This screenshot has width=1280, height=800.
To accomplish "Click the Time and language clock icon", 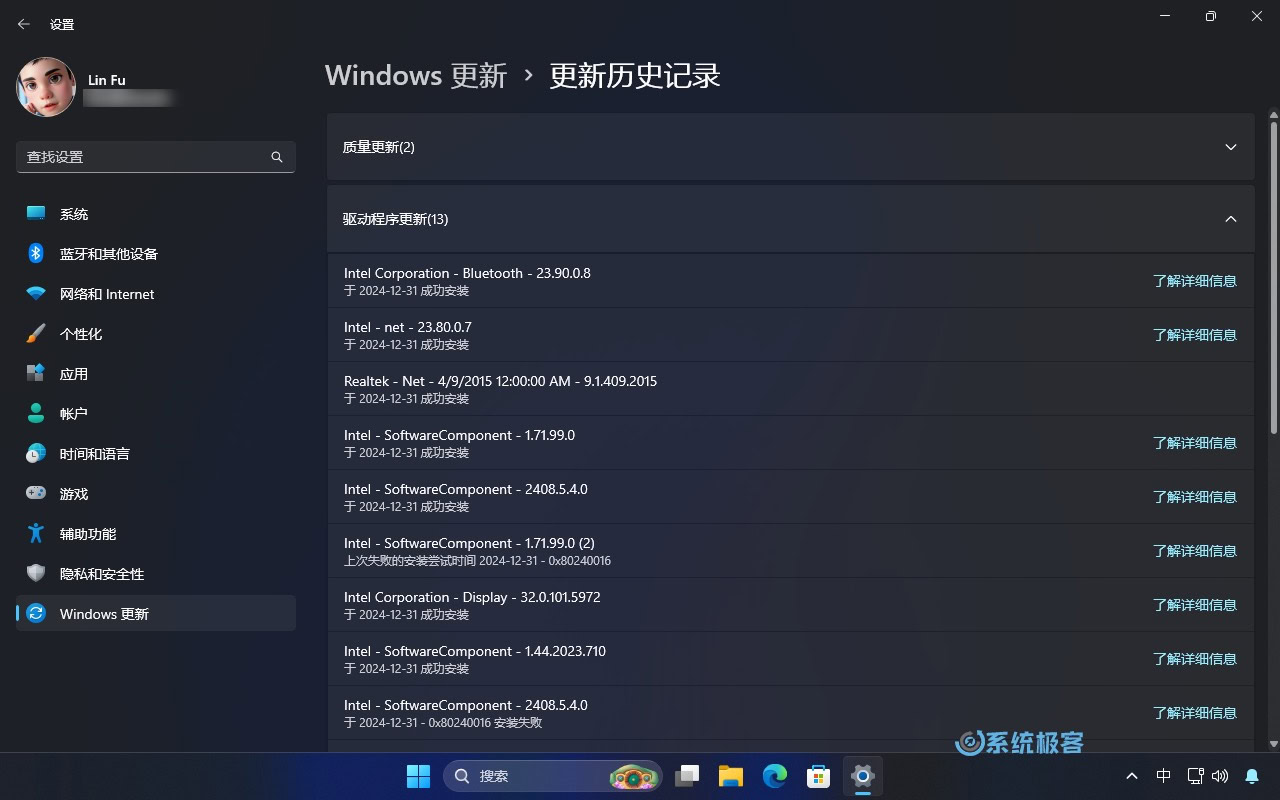I will 36,454.
